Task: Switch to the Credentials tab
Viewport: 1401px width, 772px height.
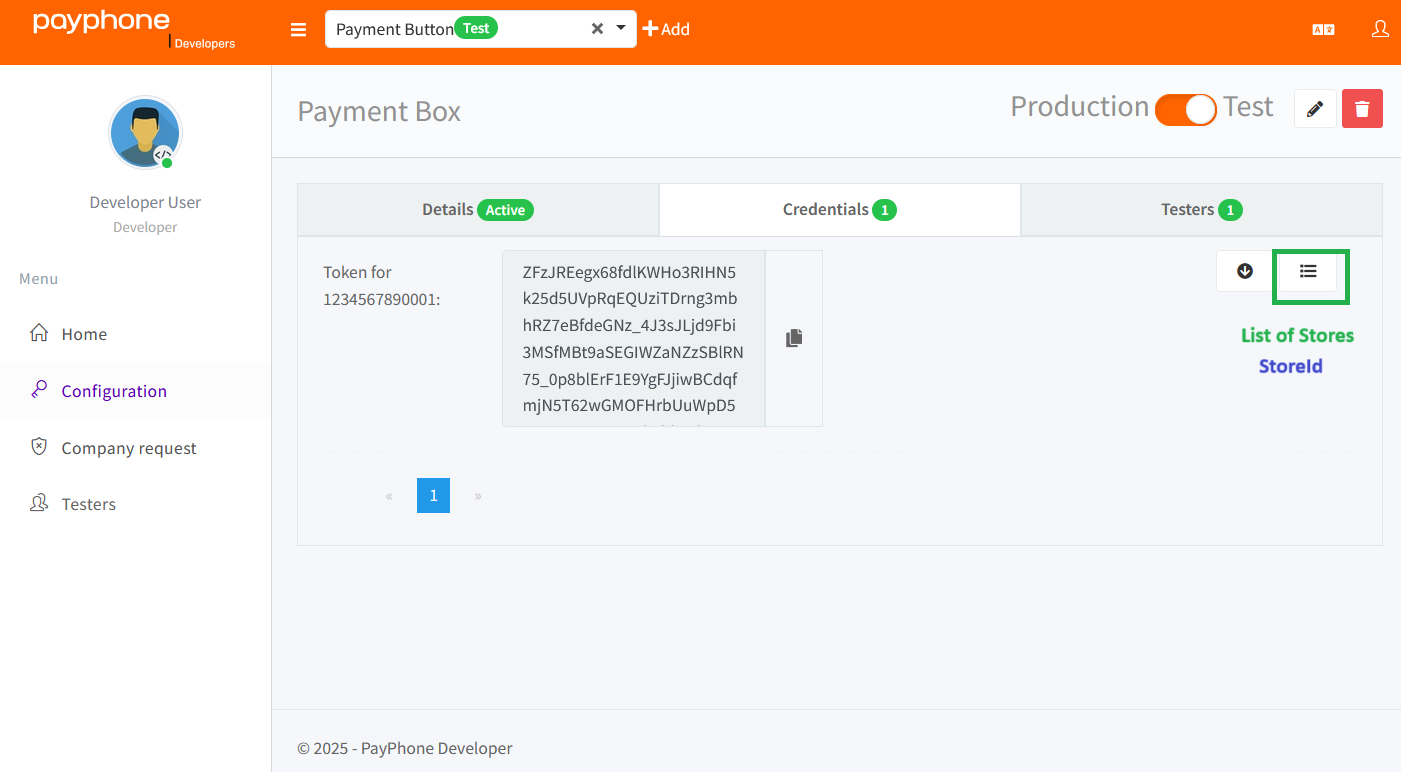Action: click(839, 210)
